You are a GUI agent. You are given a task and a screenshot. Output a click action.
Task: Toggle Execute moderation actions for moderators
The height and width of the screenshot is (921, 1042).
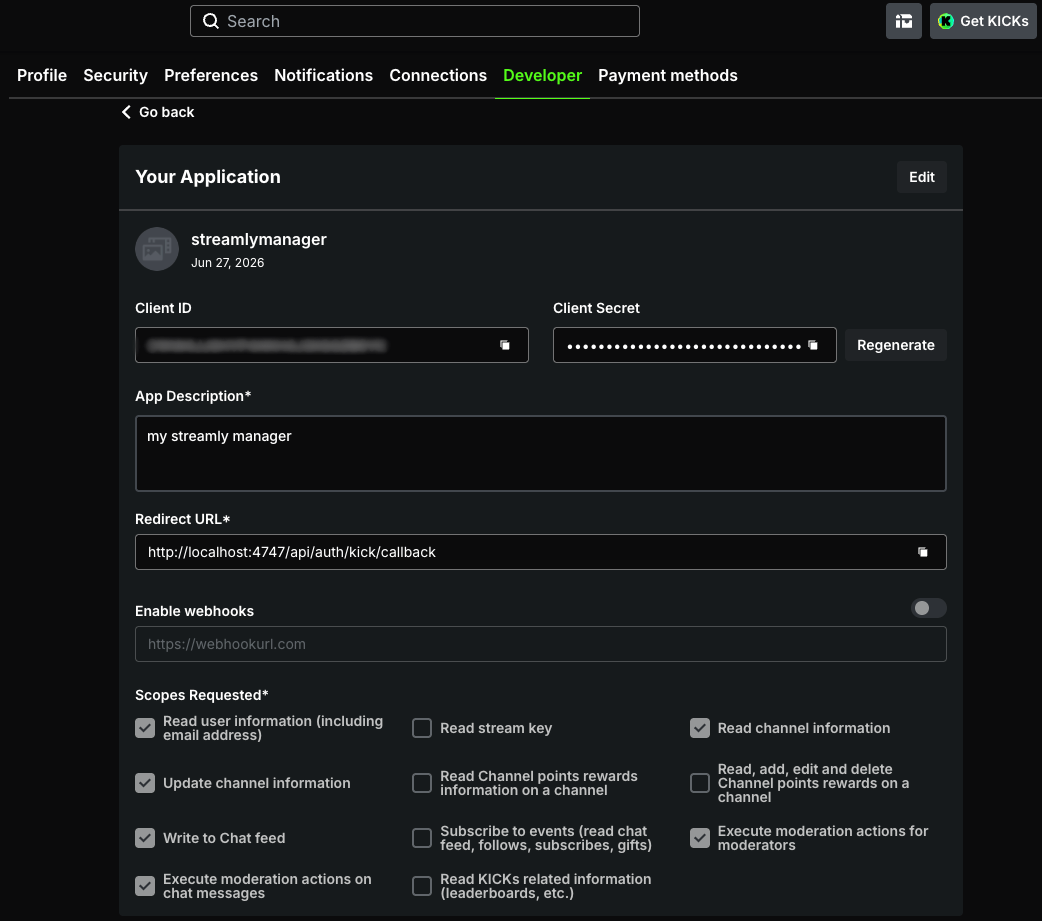[x=700, y=838]
